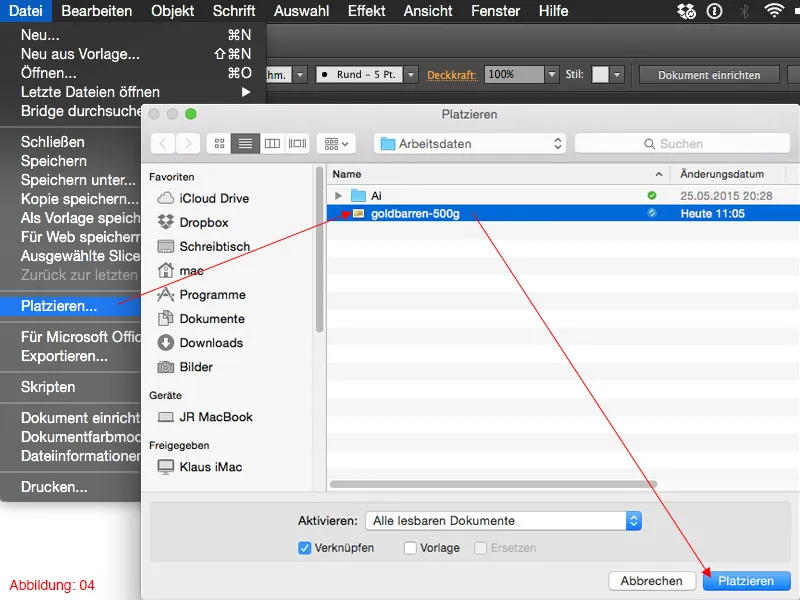Open the Rund - 5 Pt. brush dropdown
The width and height of the screenshot is (800, 600).
click(x=411, y=74)
